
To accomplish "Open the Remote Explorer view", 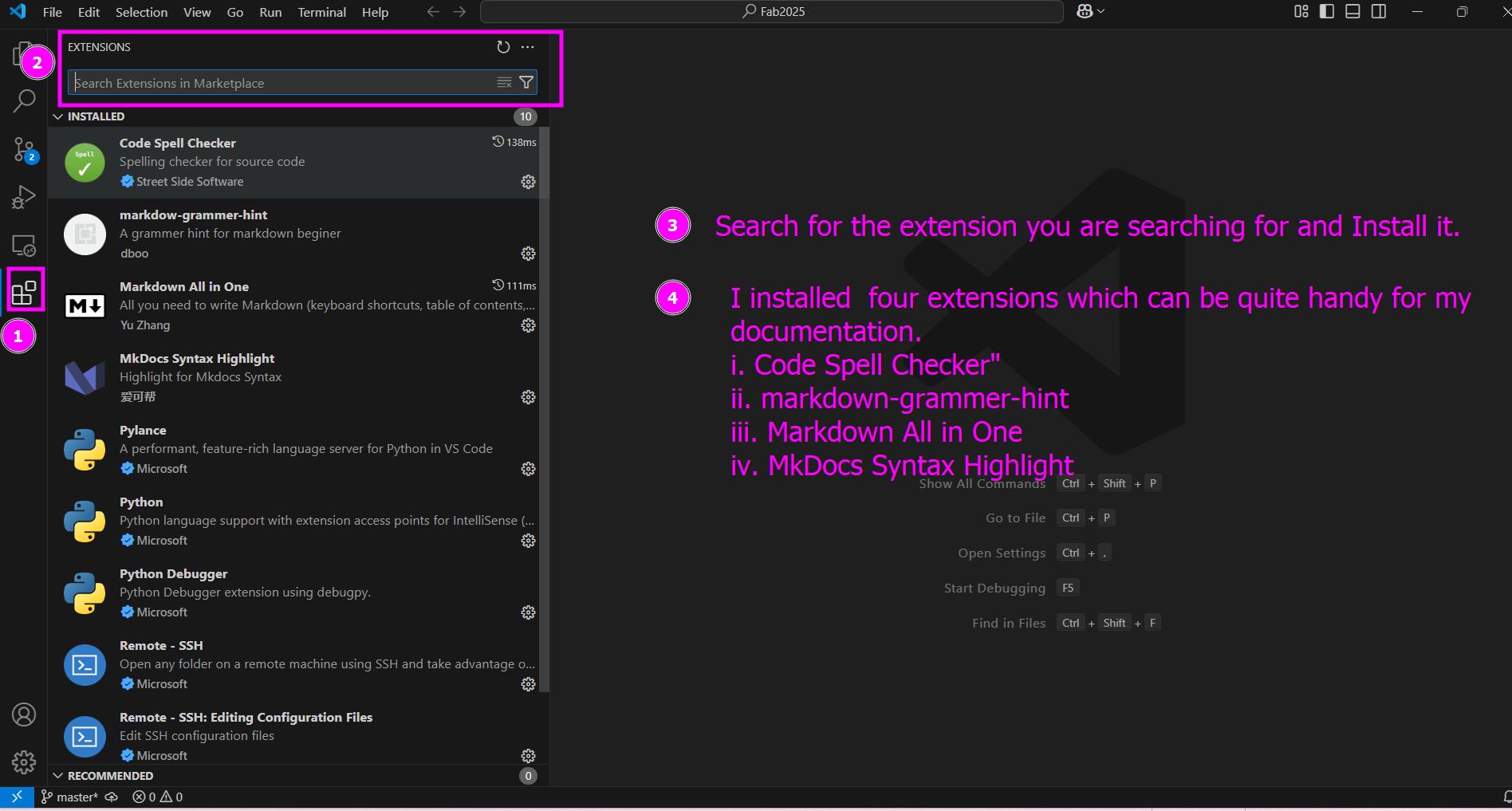I will (x=24, y=246).
